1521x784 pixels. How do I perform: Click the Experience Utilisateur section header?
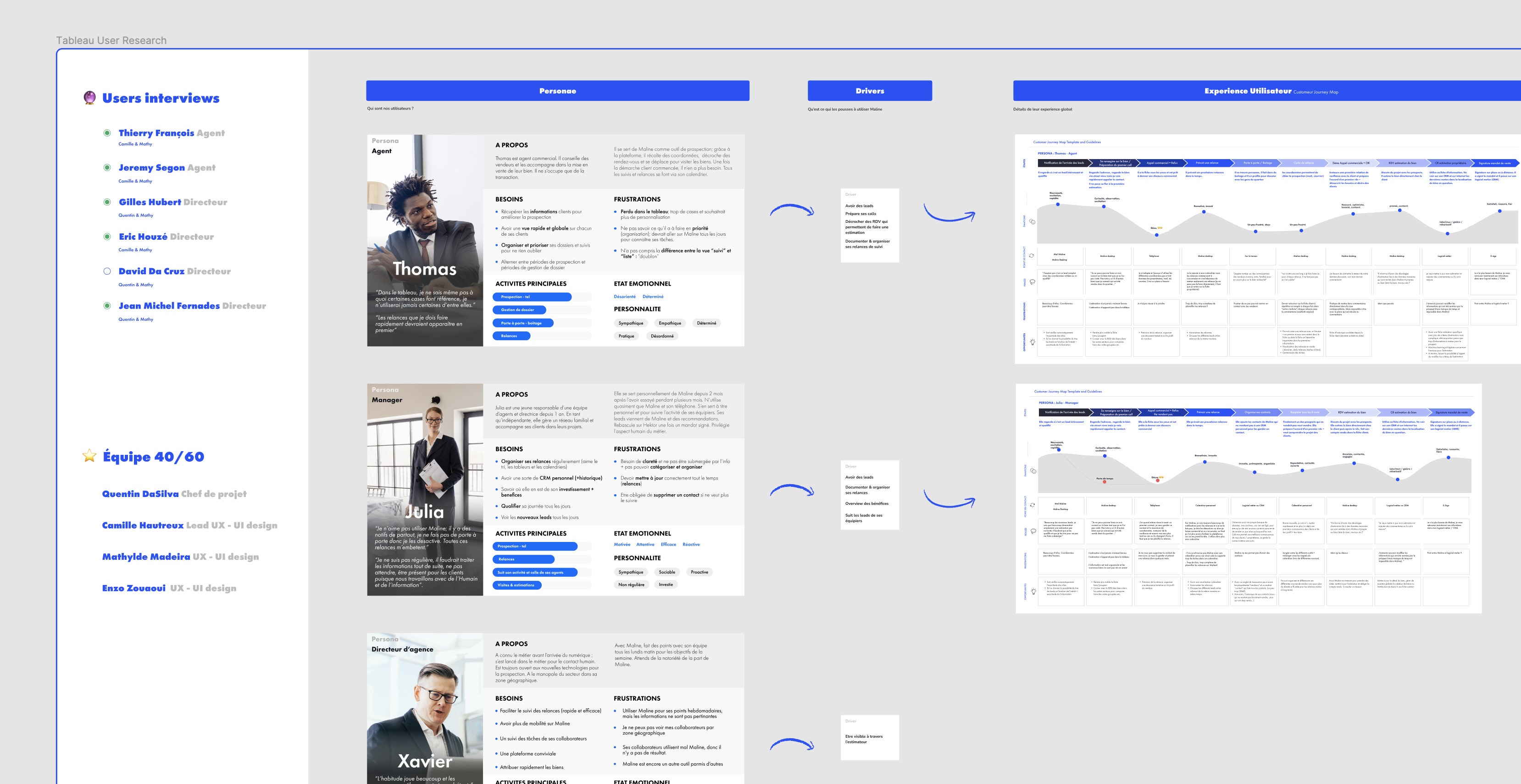[1267, 91]
